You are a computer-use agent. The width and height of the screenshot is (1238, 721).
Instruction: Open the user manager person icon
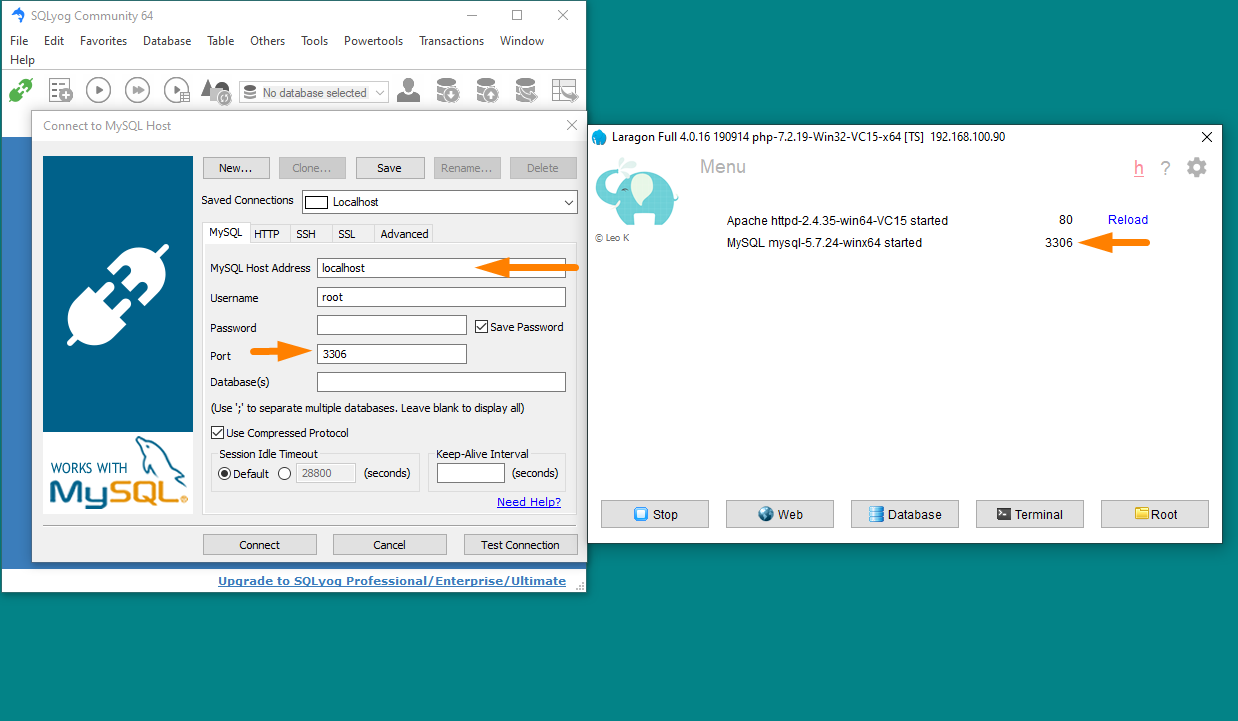pos(408,91)
